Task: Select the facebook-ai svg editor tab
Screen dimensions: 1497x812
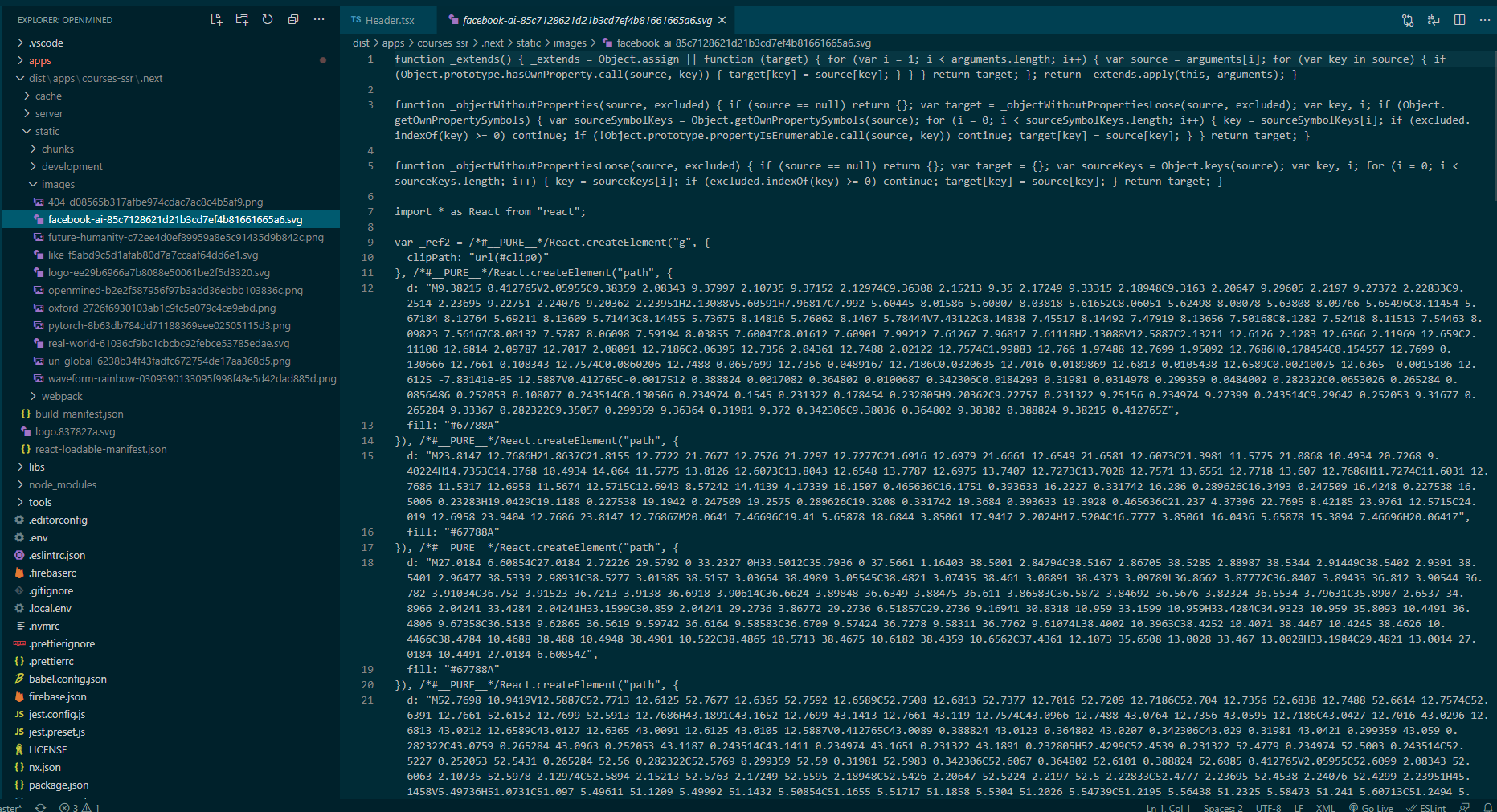Action: point(587,20)
